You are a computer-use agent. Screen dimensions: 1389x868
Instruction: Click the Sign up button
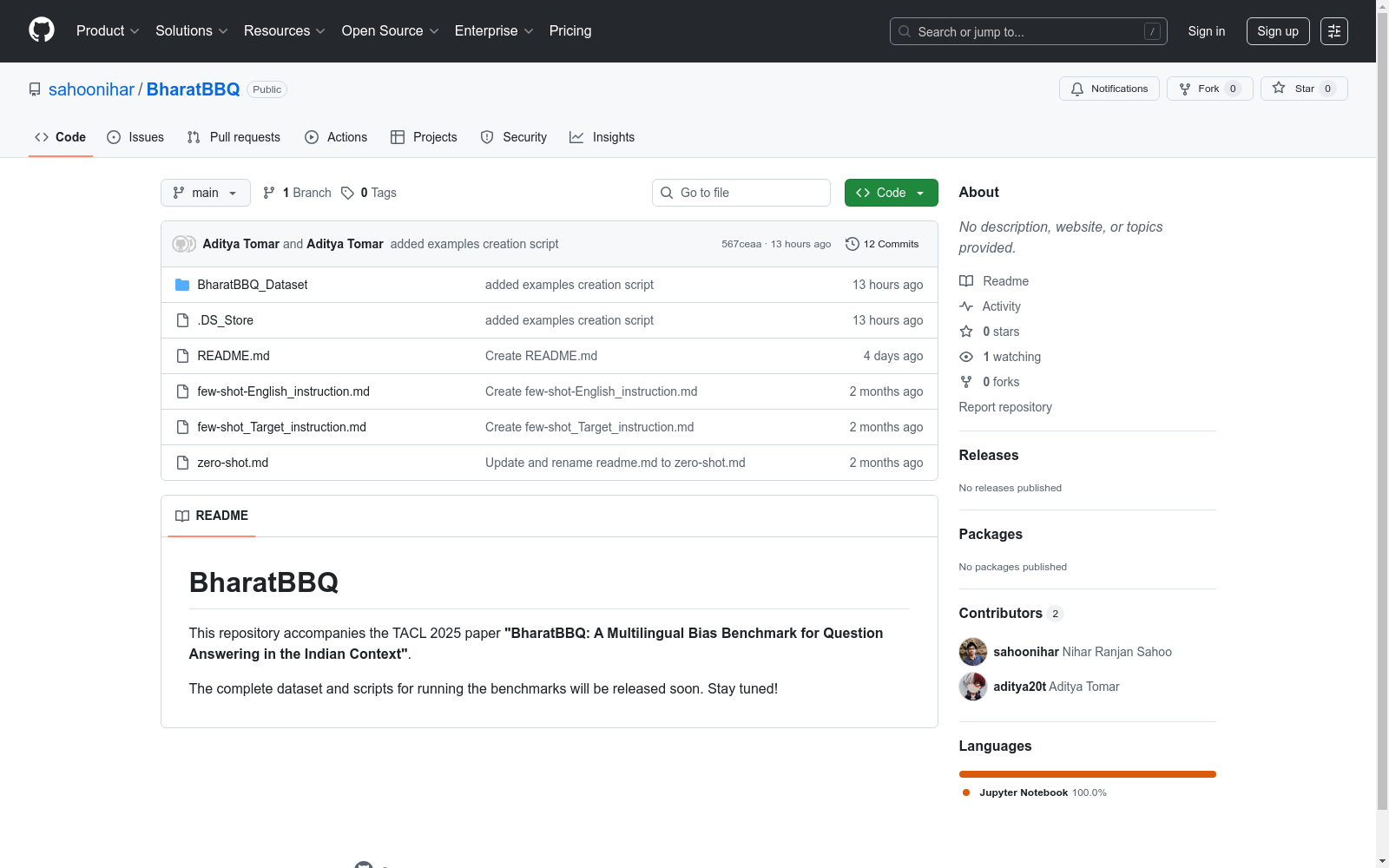point(1278,31)
